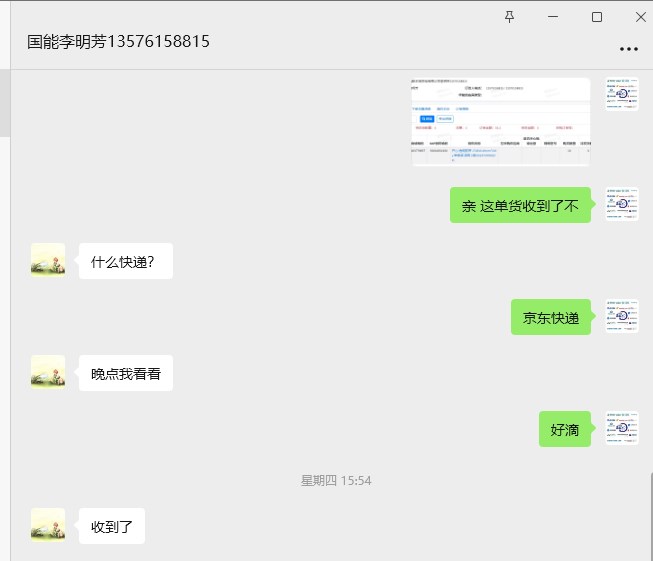Select the "晚点我看看" message bubble
Image resolution: width=653 pixels, height=561 pixels.
[x=125, y=374]
